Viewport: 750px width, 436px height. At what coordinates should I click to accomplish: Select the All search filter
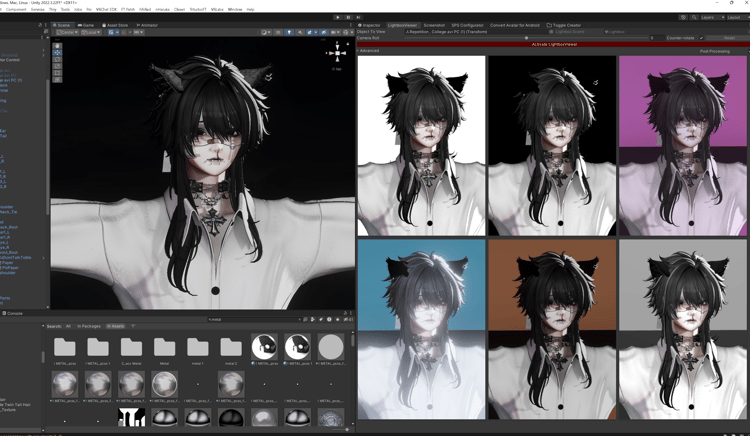click(x=68, y=326)
